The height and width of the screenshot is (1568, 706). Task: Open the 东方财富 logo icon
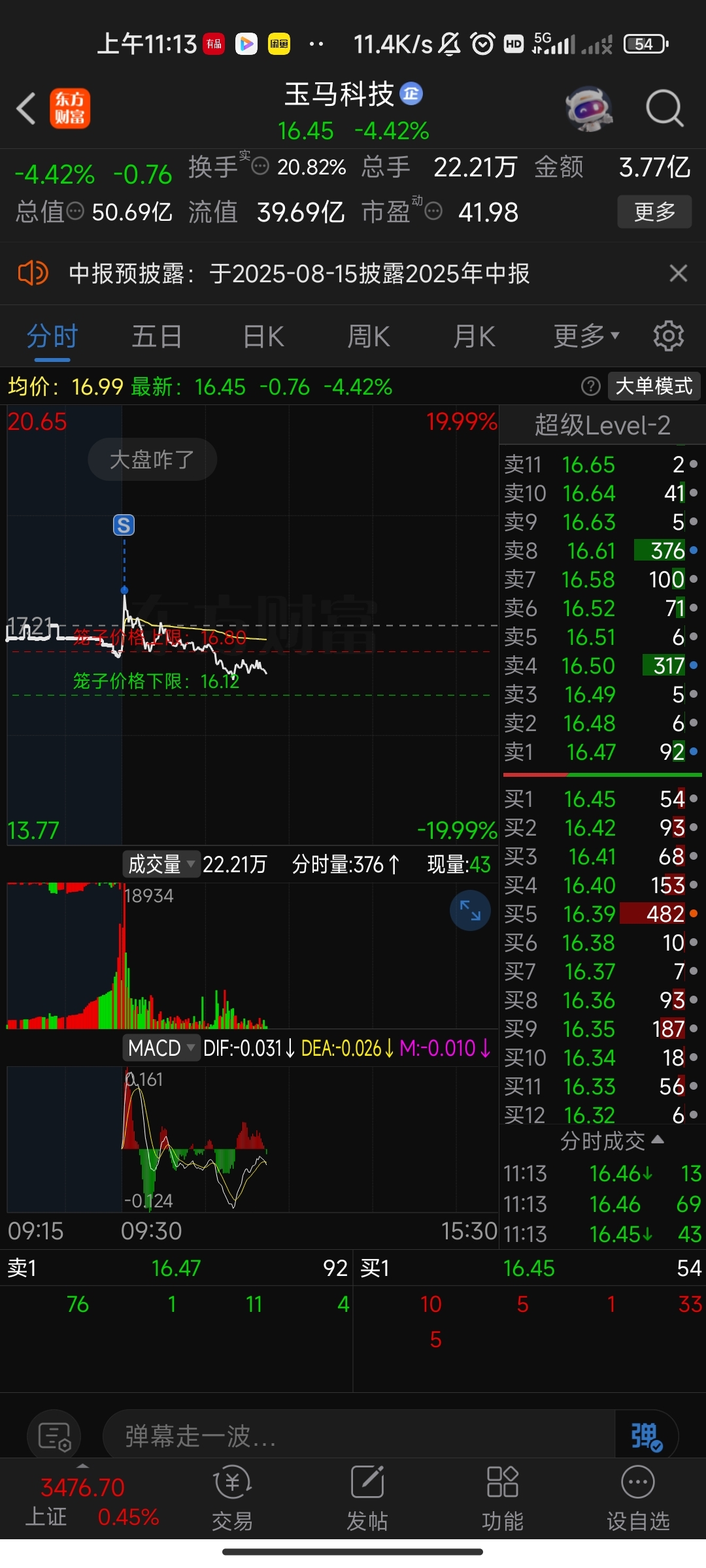click(x=70, y=108)
